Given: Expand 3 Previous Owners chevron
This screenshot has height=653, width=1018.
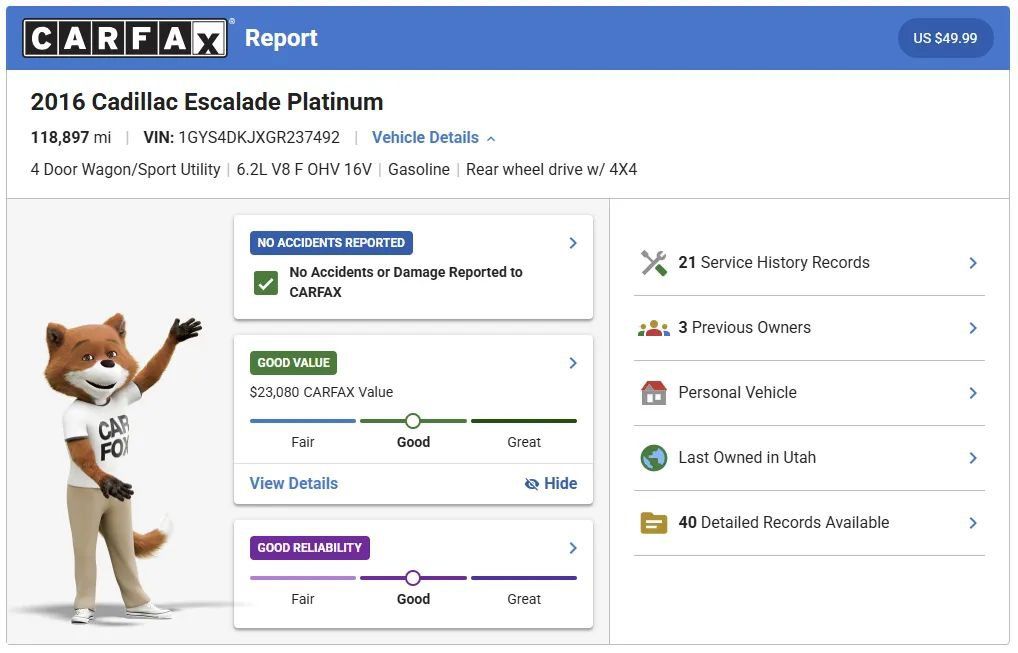Looking at the screenshot, I should (973, 328).
